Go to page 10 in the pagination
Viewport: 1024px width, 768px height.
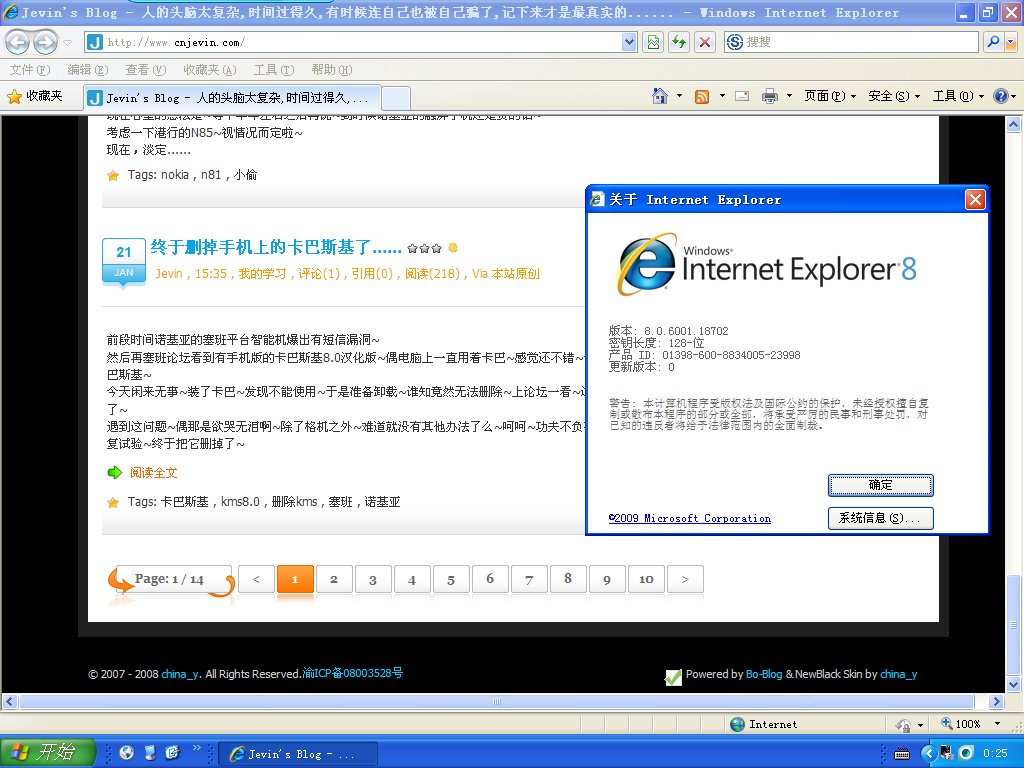(x=646, y=579)
